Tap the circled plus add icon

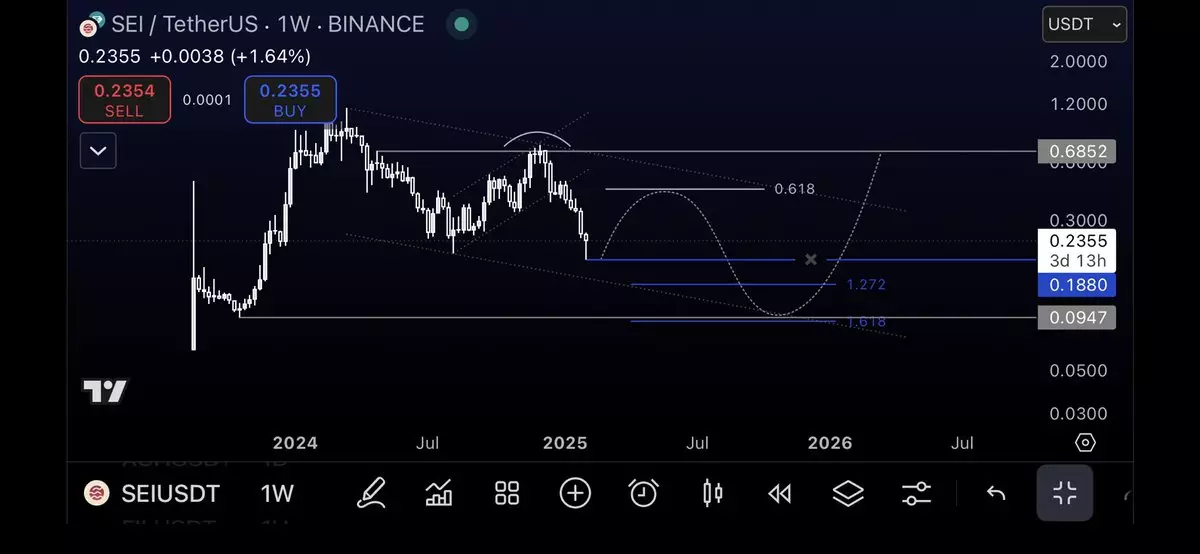[575, 492]
